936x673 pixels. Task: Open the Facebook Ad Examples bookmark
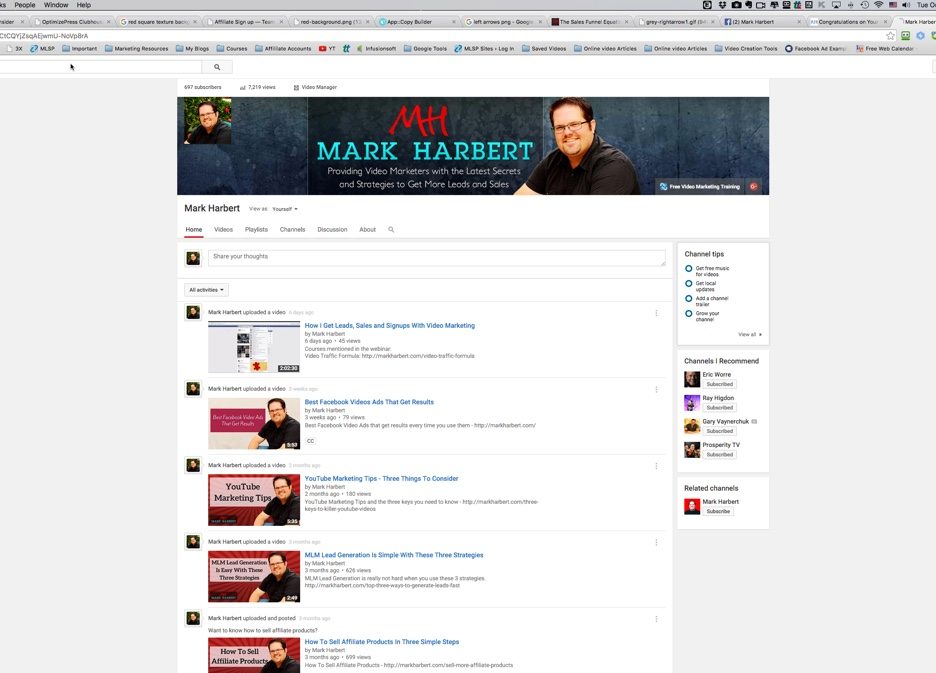(x=815, y=48)
